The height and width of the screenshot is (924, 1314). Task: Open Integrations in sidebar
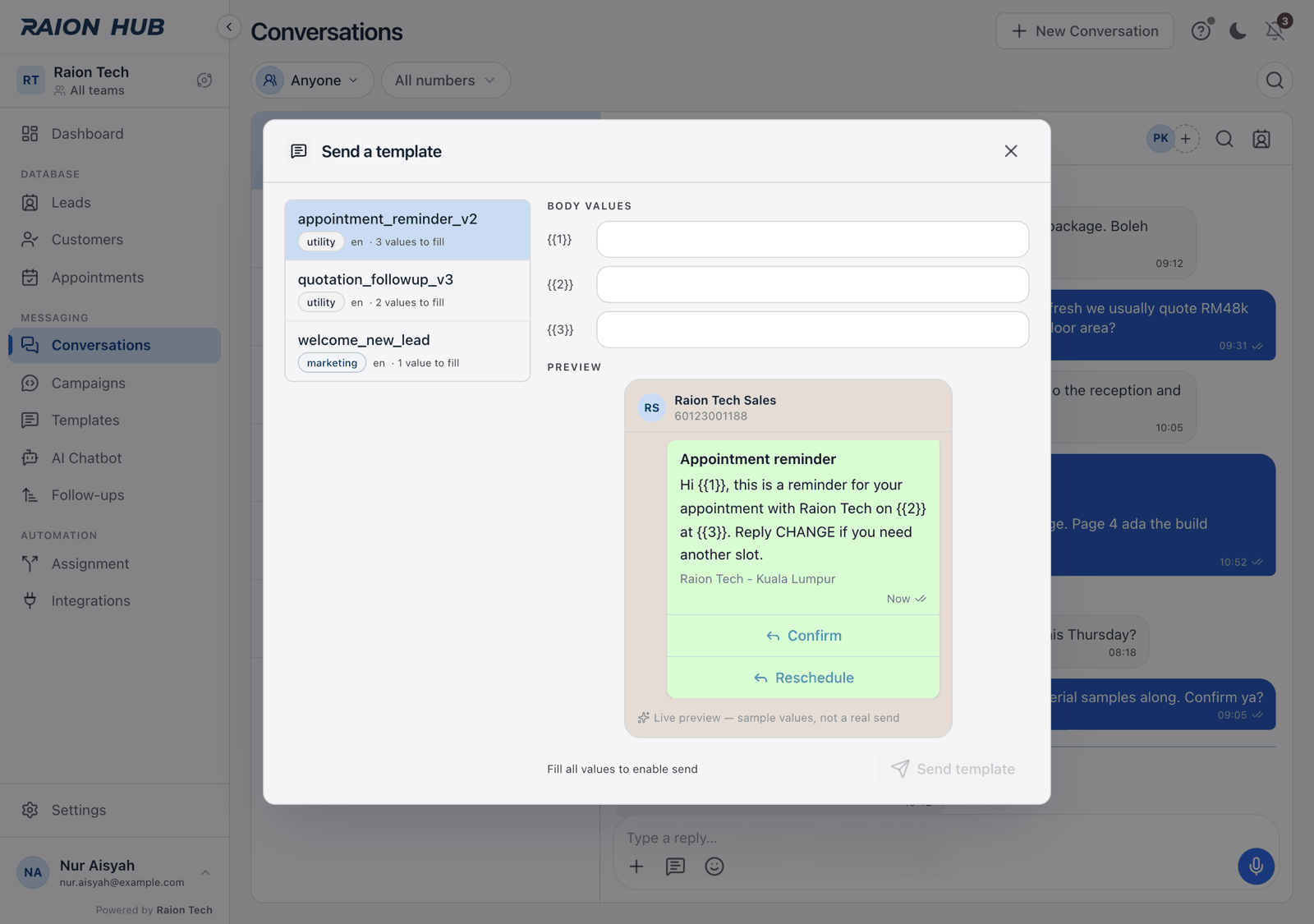114,601
